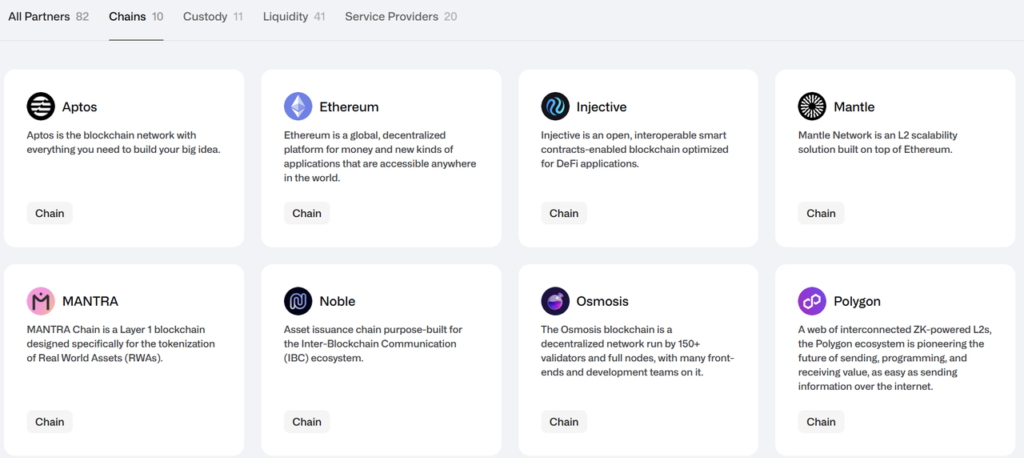Open the Osmosis card title
Image resolution: width=1024 pixels, height=458 pixels.
[x=602, y=301]
